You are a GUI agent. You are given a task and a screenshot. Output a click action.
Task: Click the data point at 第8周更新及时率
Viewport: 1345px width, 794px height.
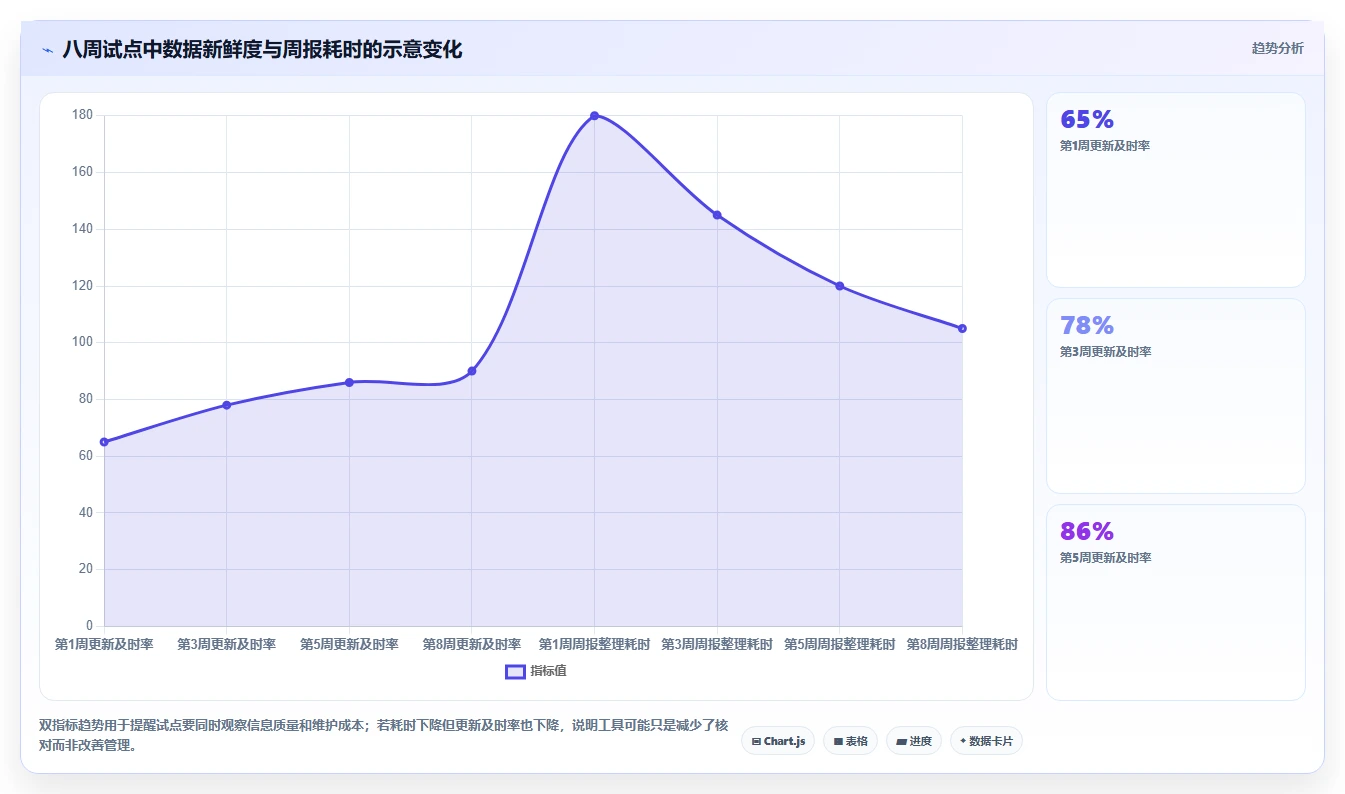pos(472,371)
